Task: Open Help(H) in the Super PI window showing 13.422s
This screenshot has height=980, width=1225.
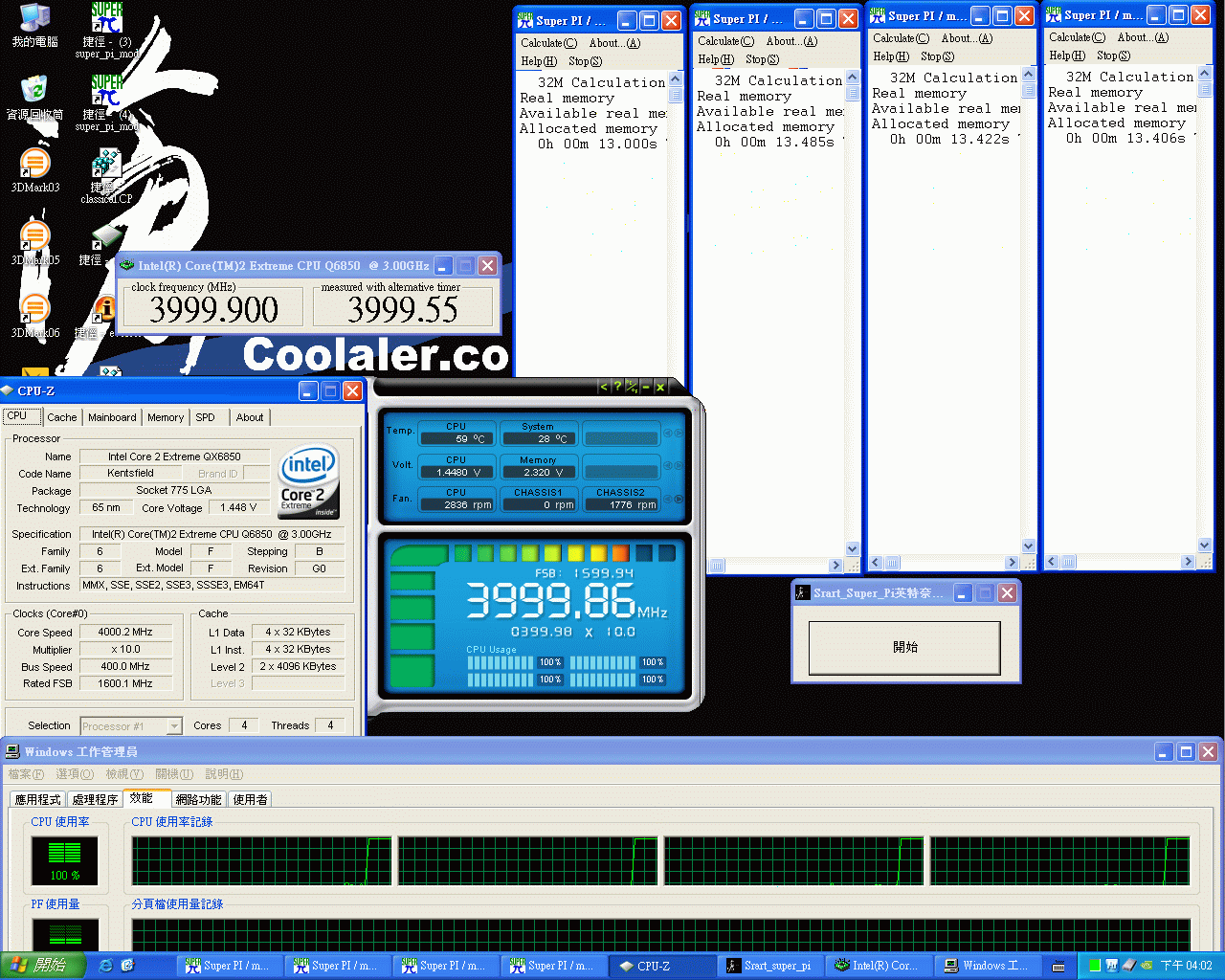Action: [891, 56]
